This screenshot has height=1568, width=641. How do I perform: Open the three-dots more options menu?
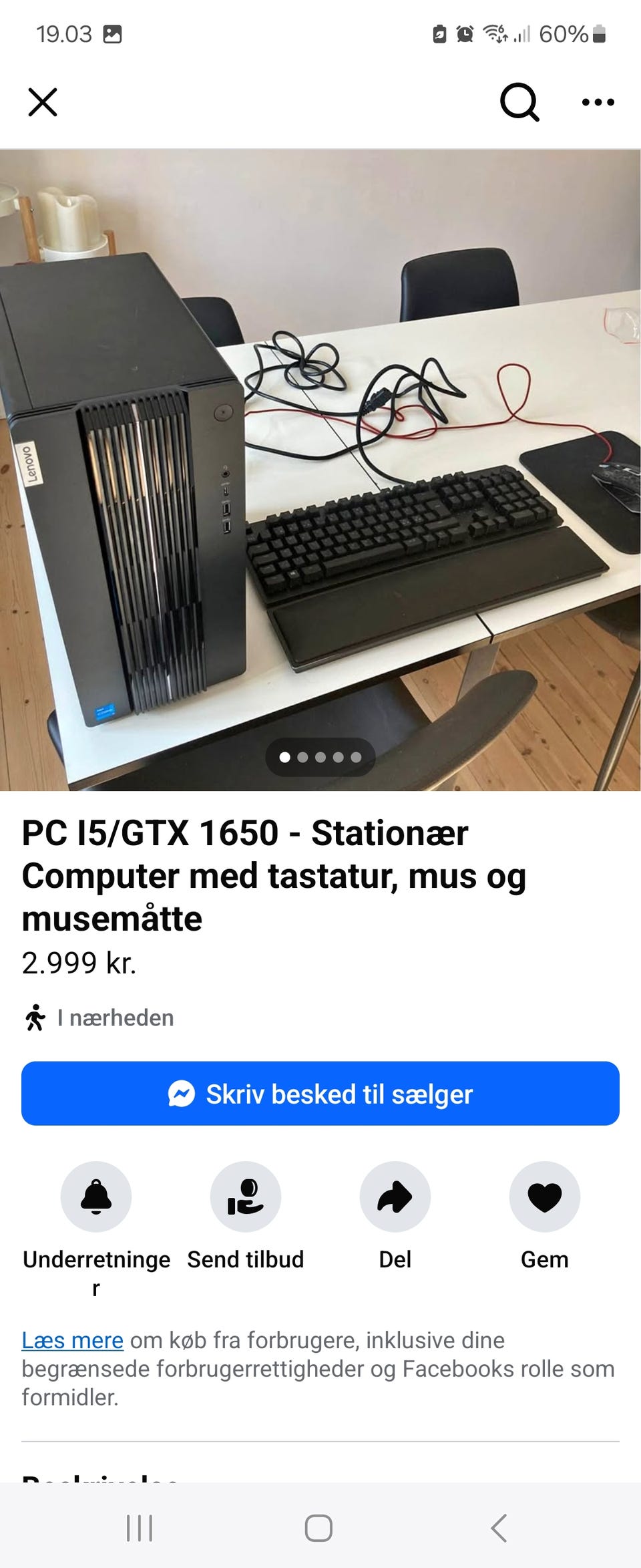(x=598, y=102)
